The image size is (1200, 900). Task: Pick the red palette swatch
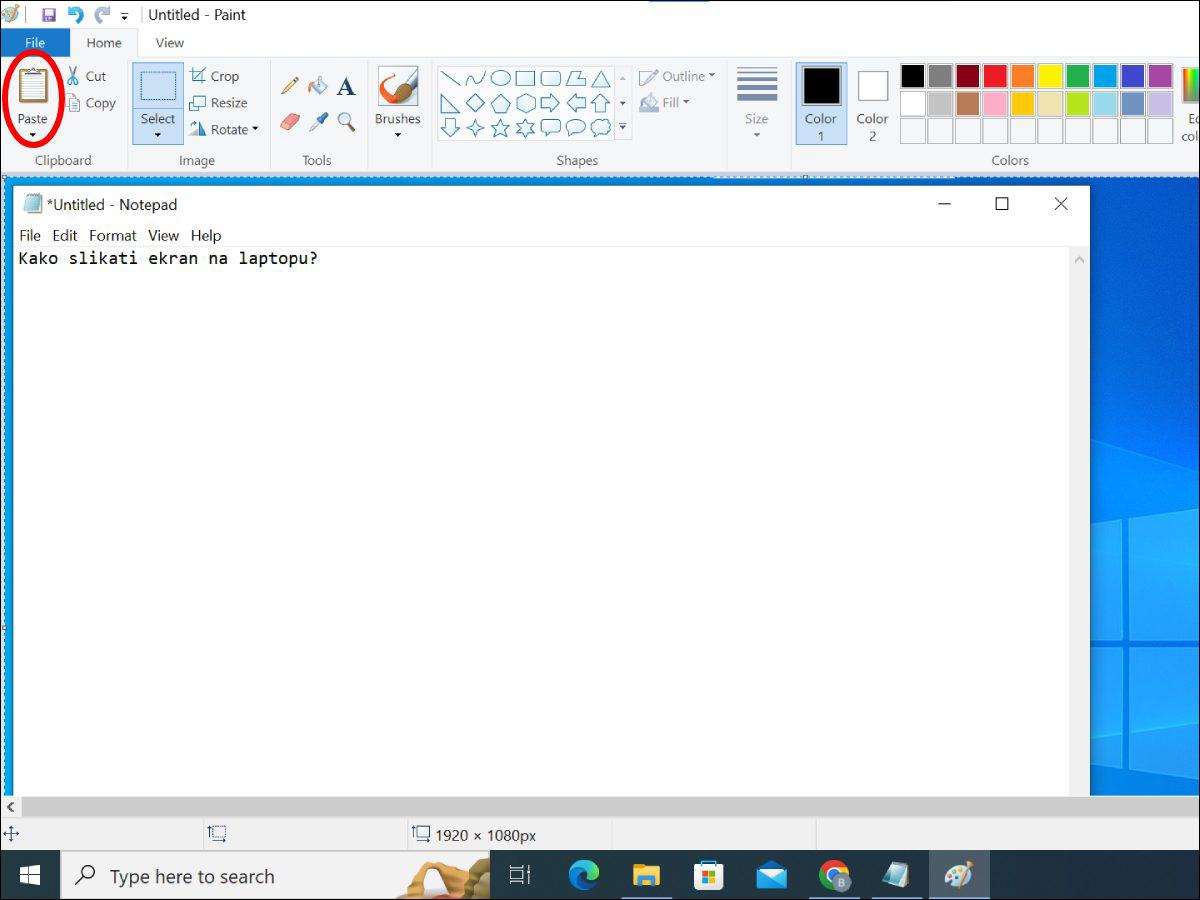995,76
